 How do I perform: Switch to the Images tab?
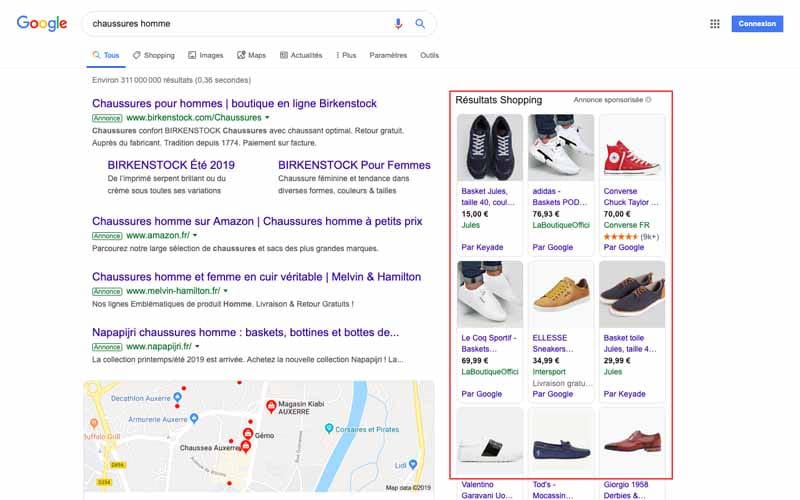206,55
